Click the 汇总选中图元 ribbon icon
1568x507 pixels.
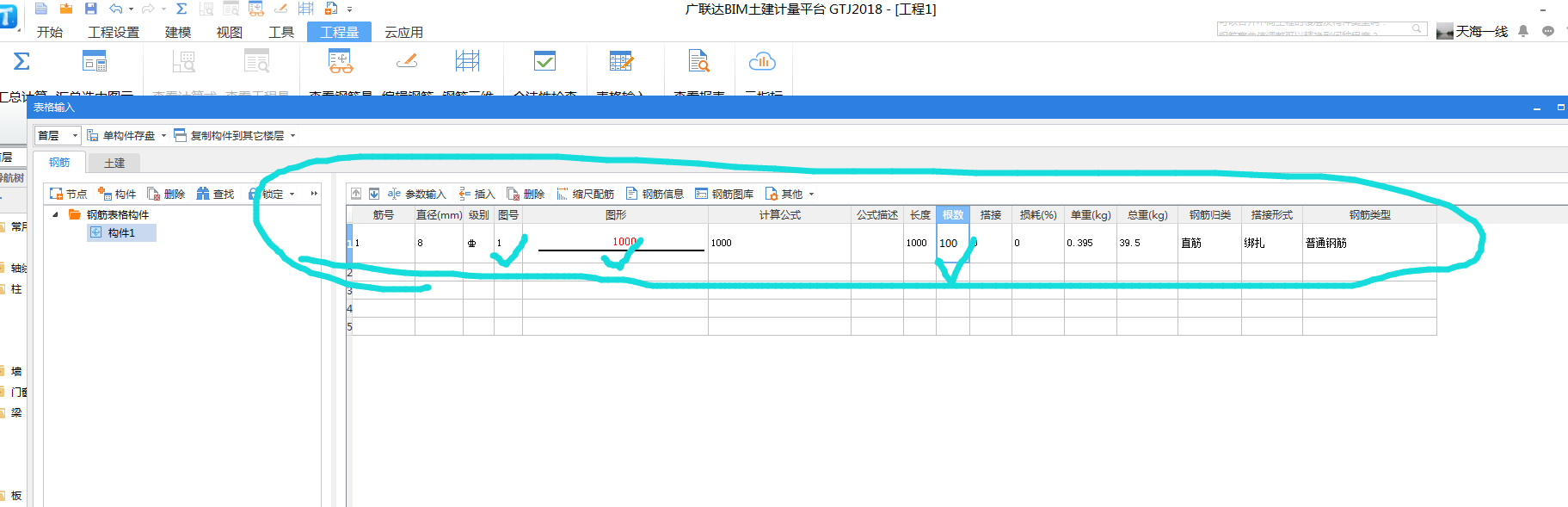click(x=95, y=61)
